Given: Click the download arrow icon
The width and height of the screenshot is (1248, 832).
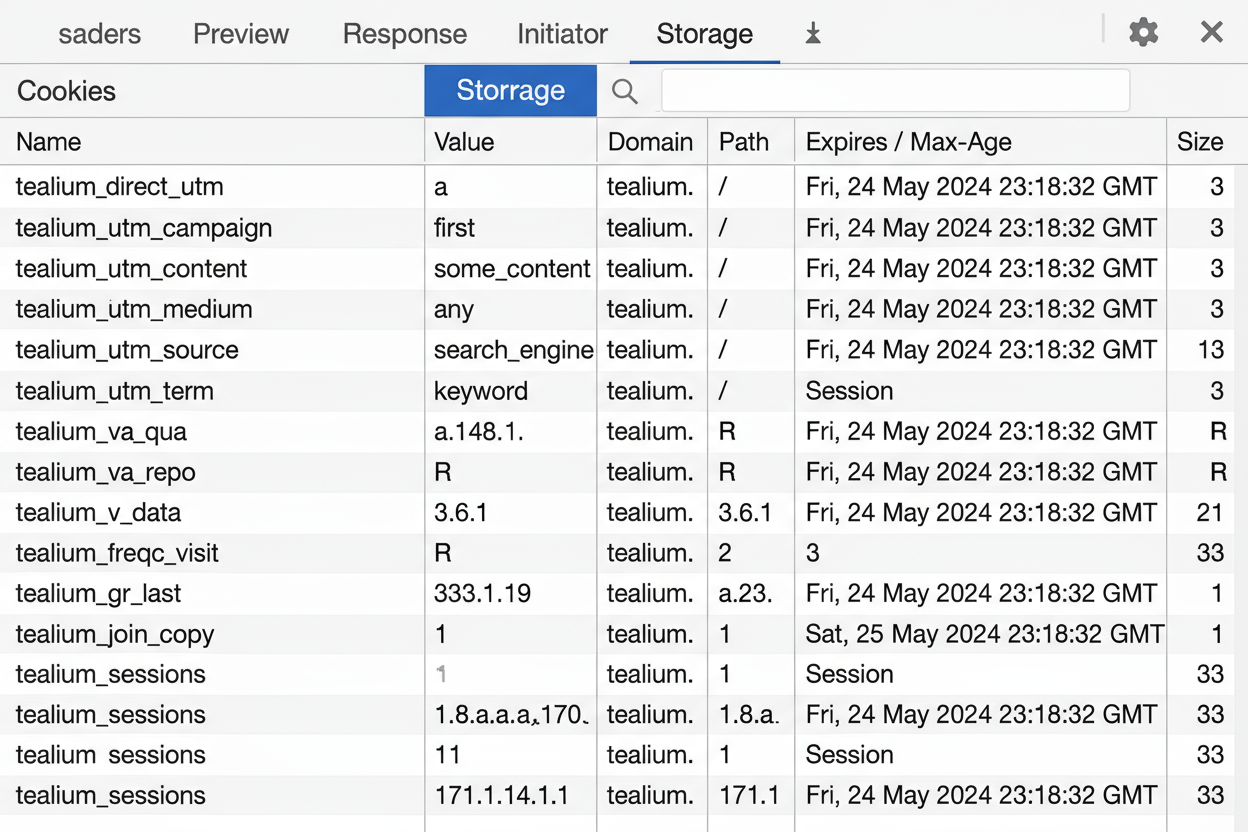Looking at the screenshot, I should pyautogui.click(x=813, y=34).
